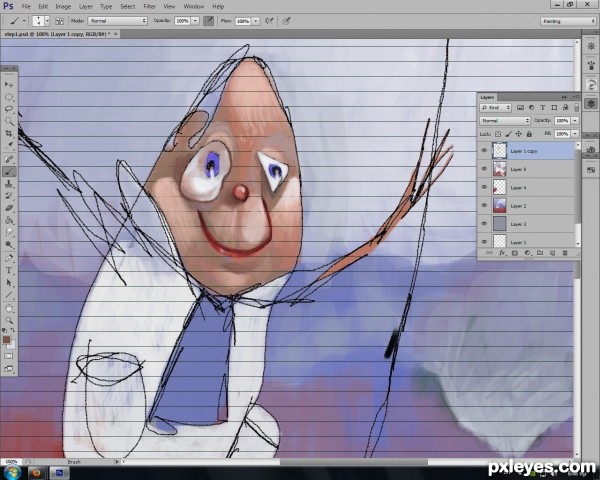
Task: Add a layer mask
Action: point(515,253)
